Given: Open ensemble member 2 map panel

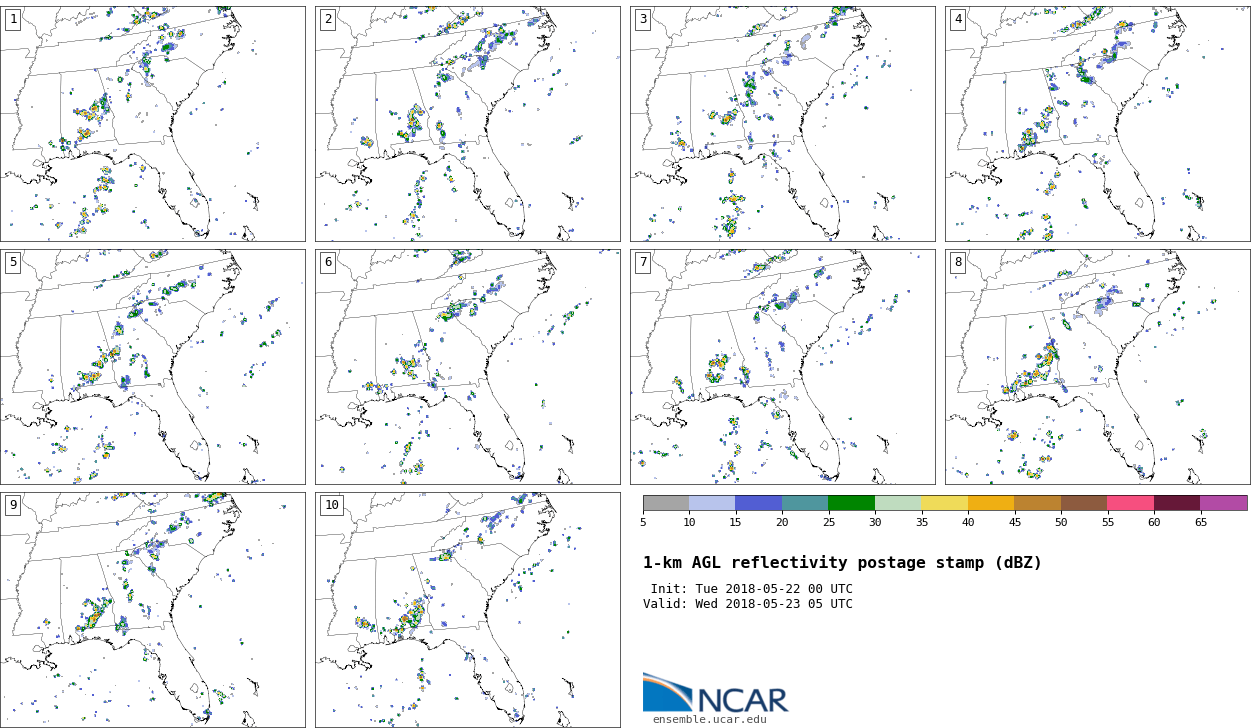Looking at the screenshot, I should tap(468, 124).
